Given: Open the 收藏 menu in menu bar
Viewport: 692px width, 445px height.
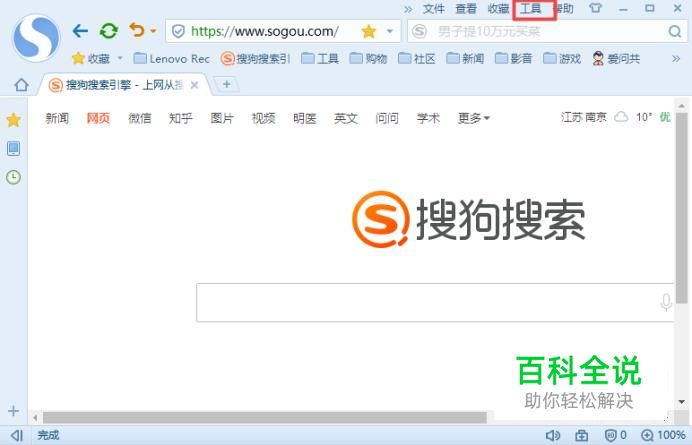Looking at the screenshot, I should click(x=499, y=9).
